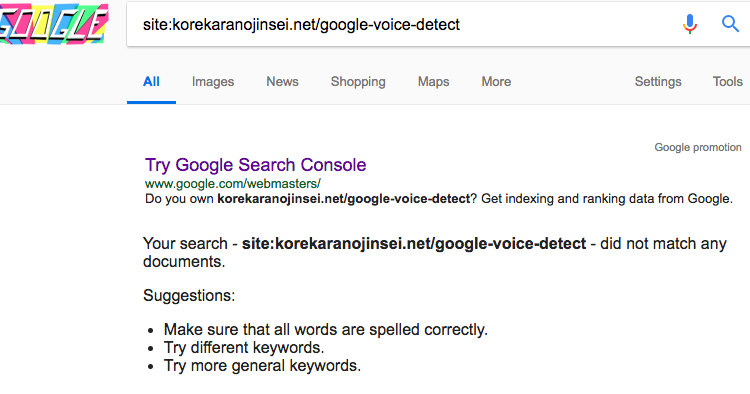
Task: Open the News results tab
Action: 282,82
